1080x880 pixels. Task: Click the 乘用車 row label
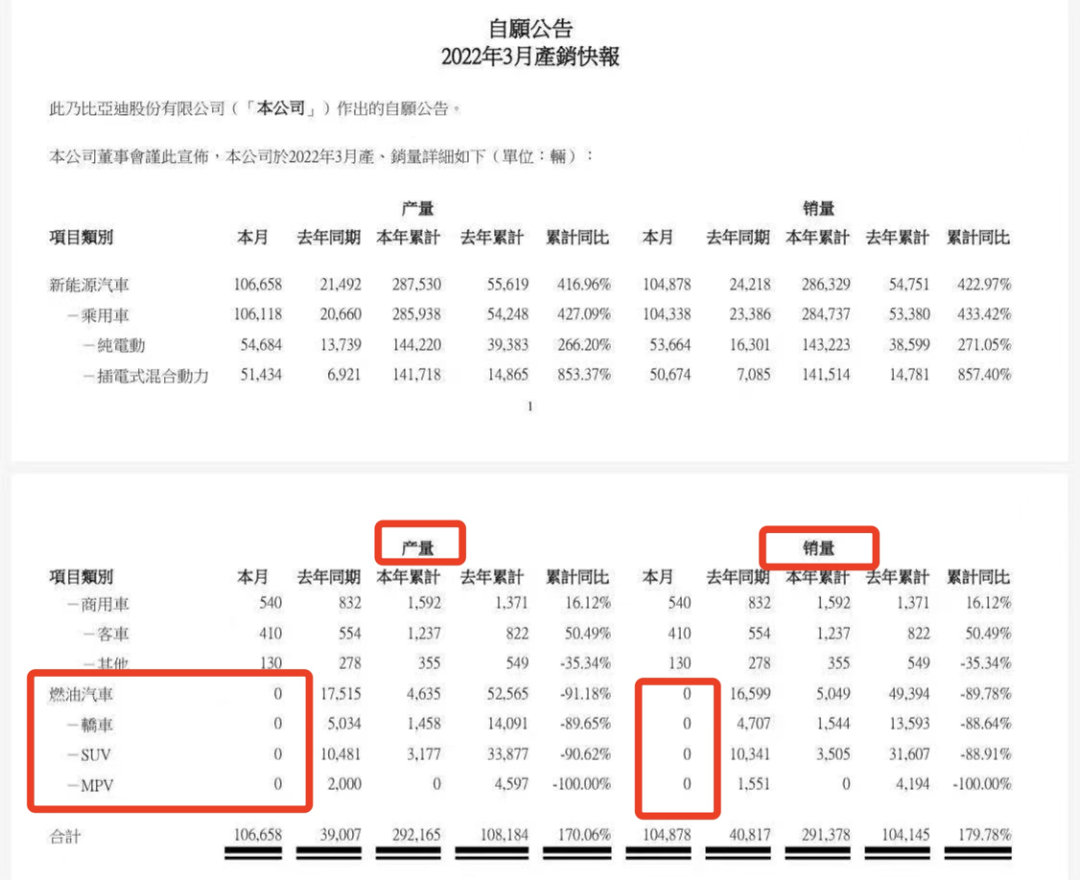pos(105,315)
